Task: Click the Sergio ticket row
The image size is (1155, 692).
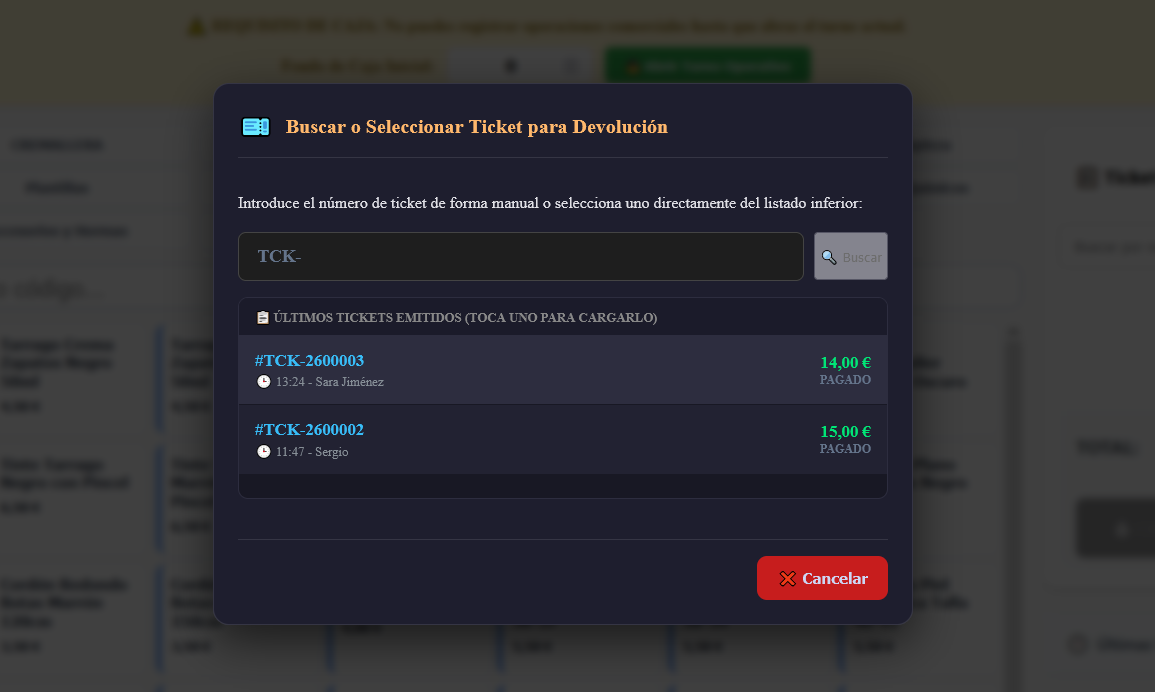Action: click(563, 439)
